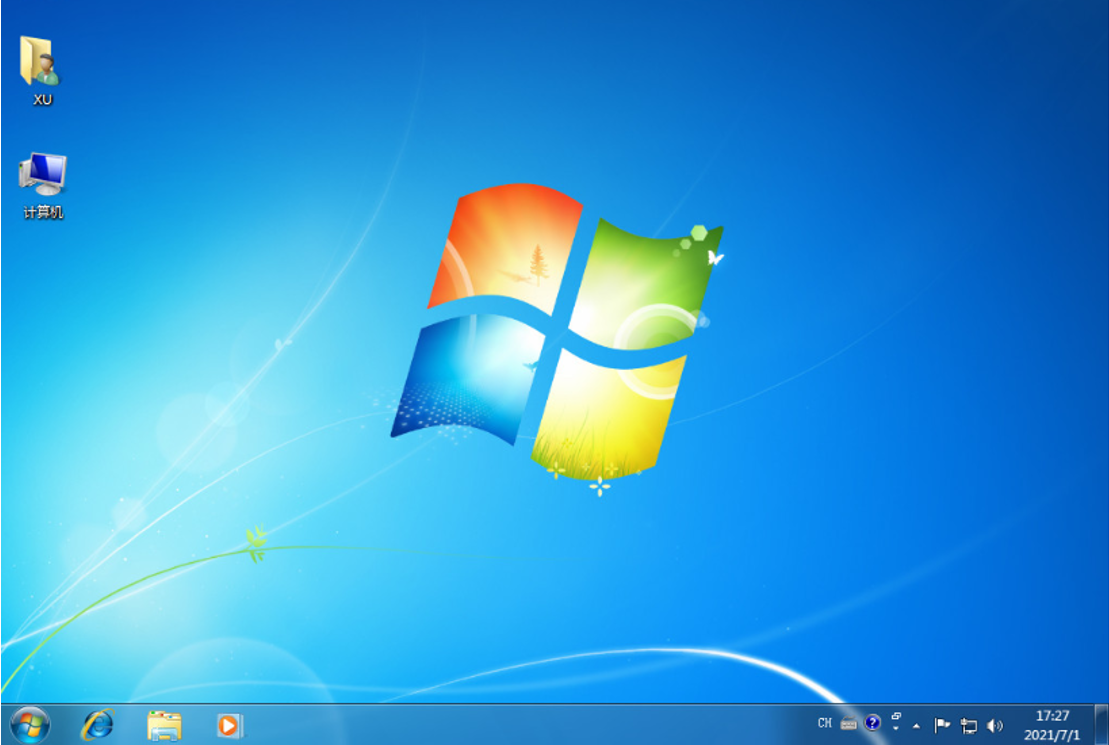Launch Windows Media Player from the taskbar
Screen dimensions: 1109x745
228,725
